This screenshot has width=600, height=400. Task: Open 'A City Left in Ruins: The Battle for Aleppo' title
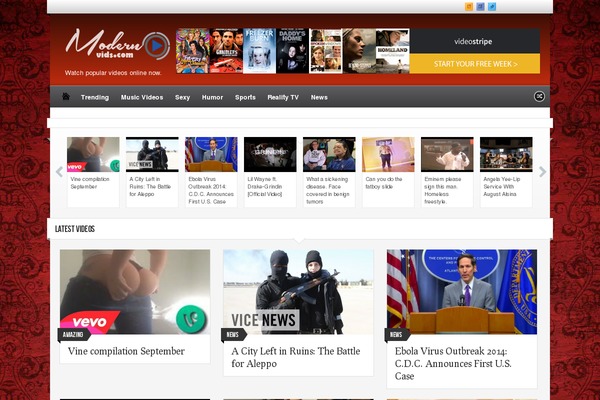(x=296, y=357)
